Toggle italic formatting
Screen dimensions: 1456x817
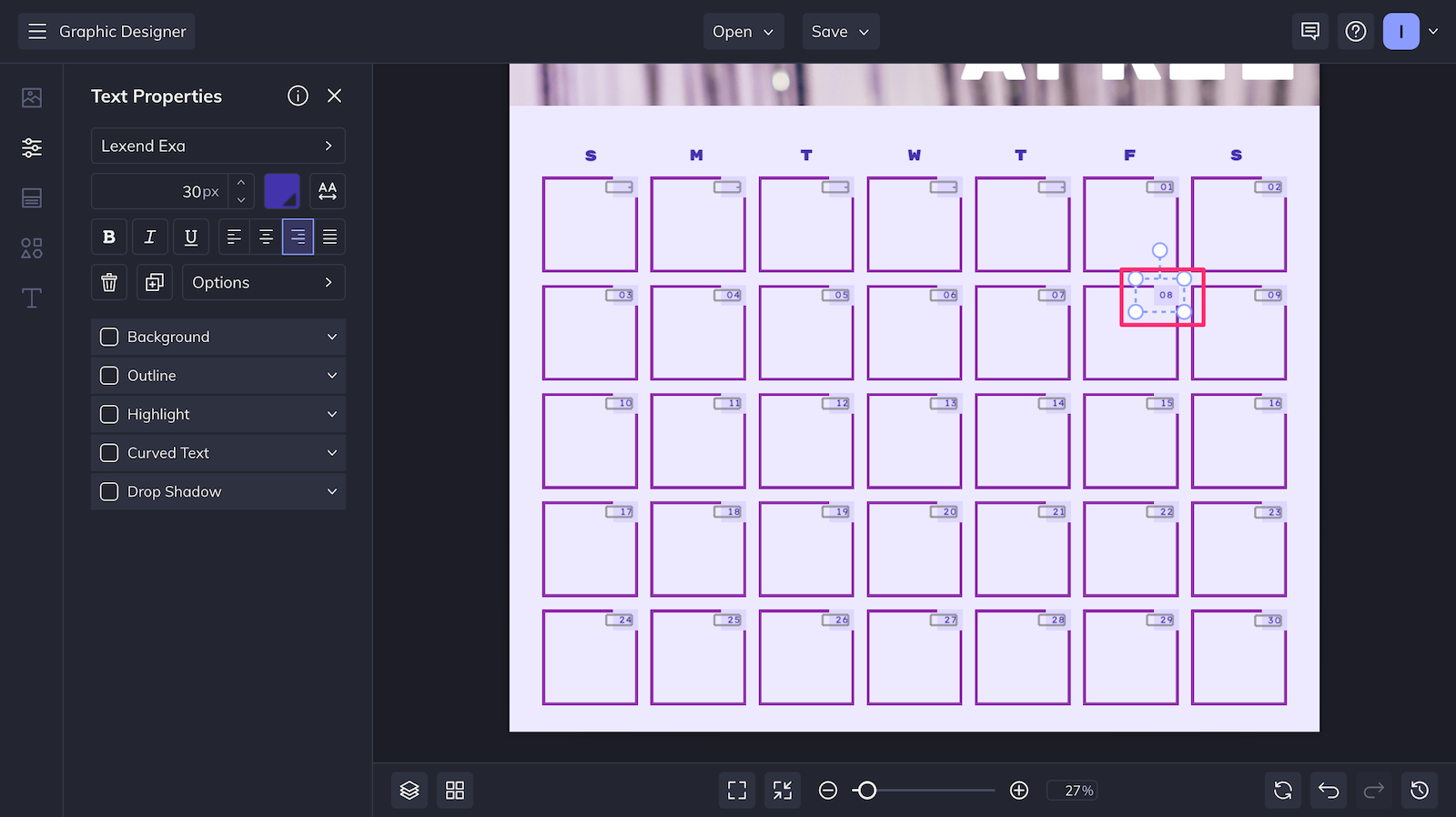pyautogui.click(x=150, y=237)
